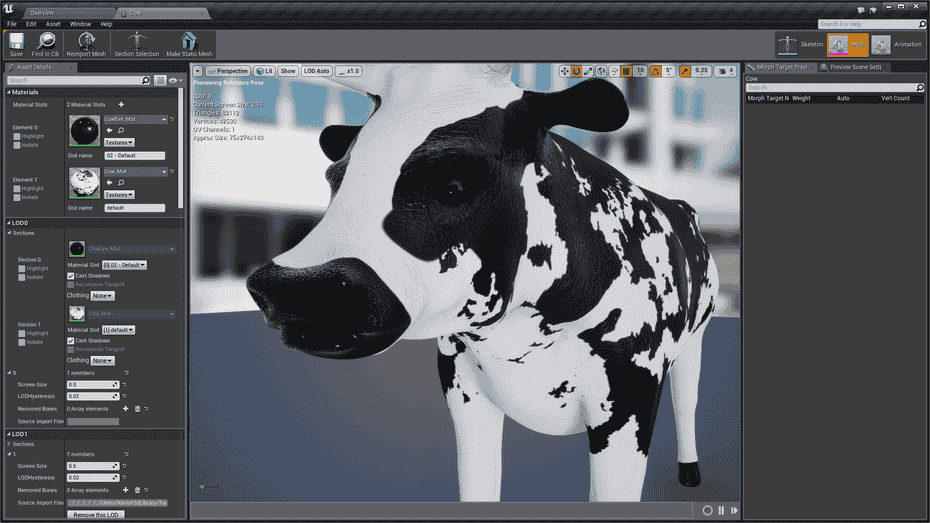This screenshot has width=930, height=523.
Task: Open the Window menu
Action: click(x=80, y=24)
